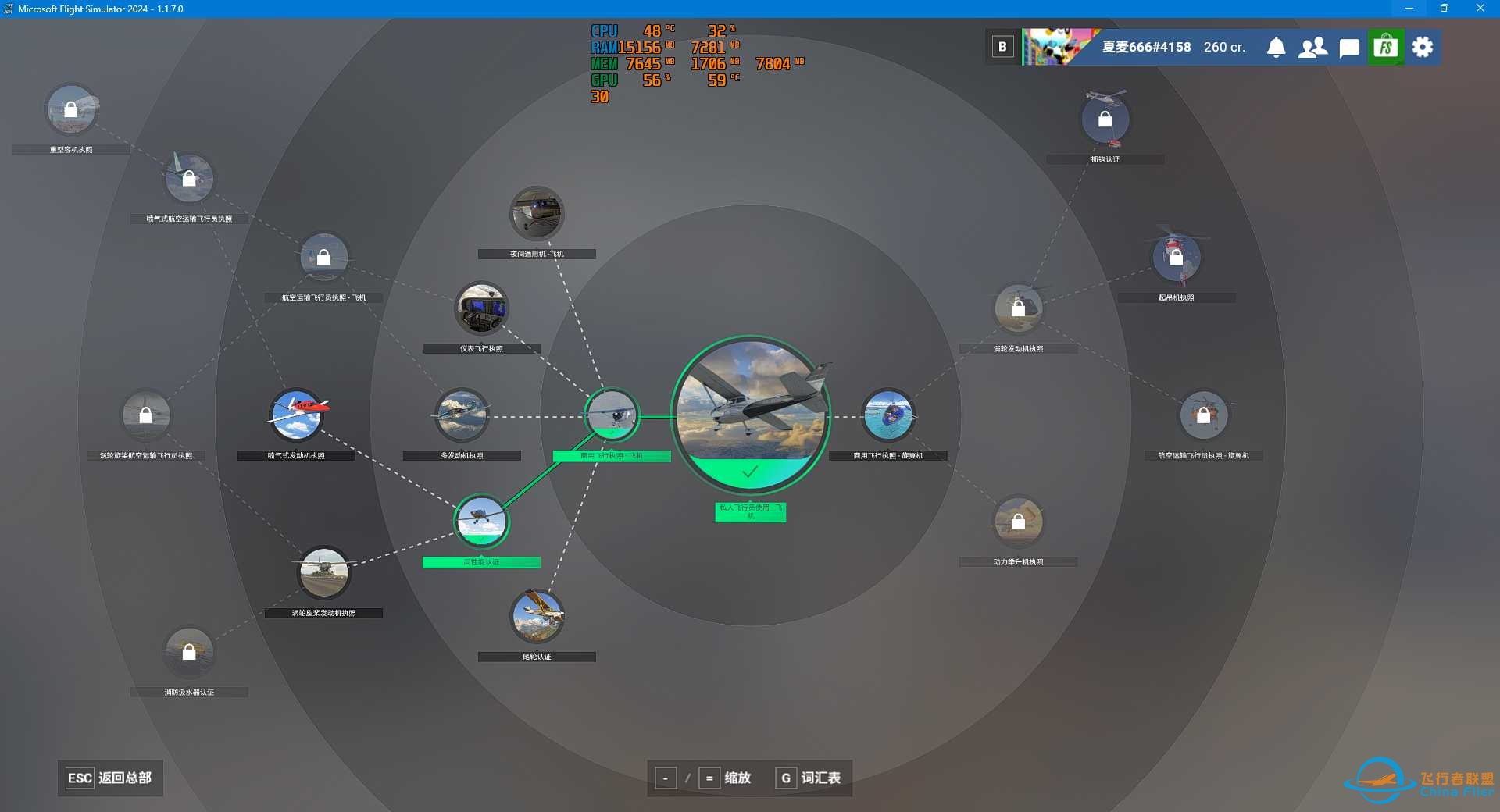
Task: Select the large central 私人飞行员 airplane node
Action: [x=750, y=414]
